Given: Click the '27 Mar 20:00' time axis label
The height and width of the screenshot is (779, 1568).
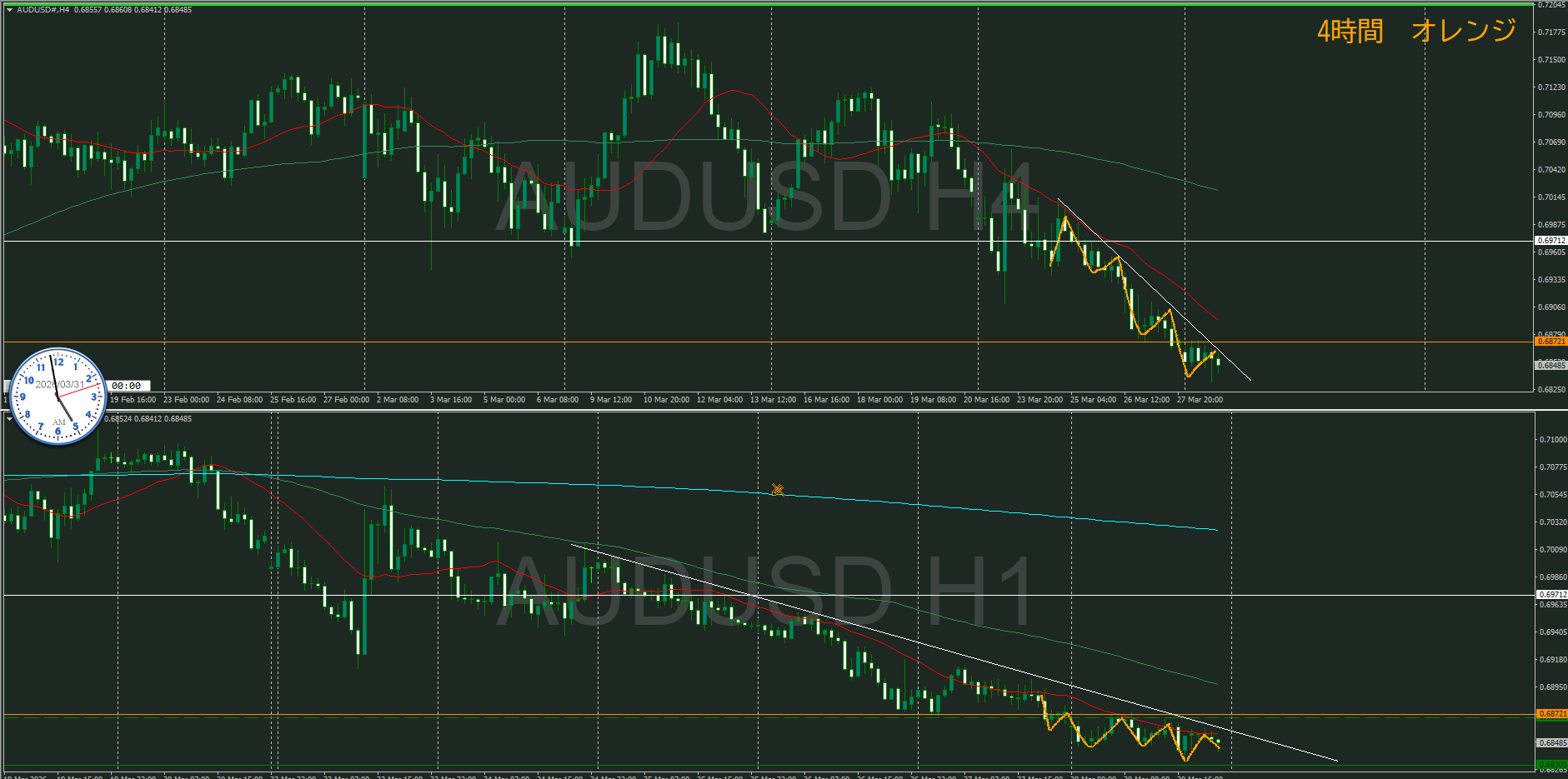Looking at the screenshot, I should click(1200, 400).
